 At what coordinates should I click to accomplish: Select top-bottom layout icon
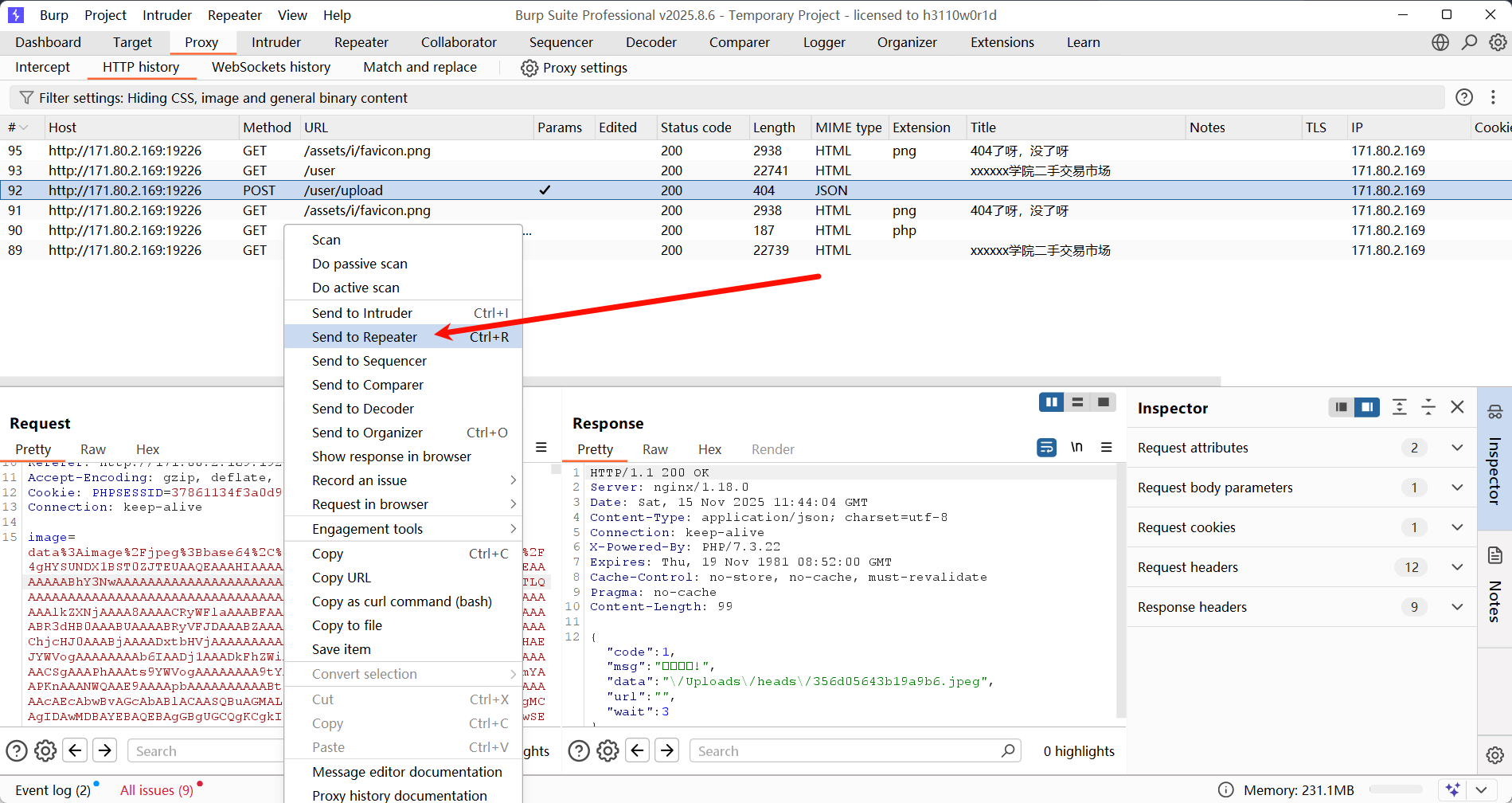(1077, 402)
